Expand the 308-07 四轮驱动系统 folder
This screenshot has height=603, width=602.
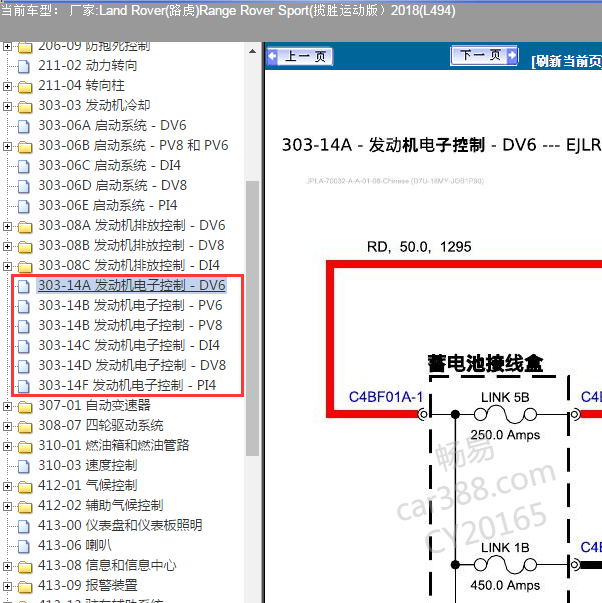8,426
